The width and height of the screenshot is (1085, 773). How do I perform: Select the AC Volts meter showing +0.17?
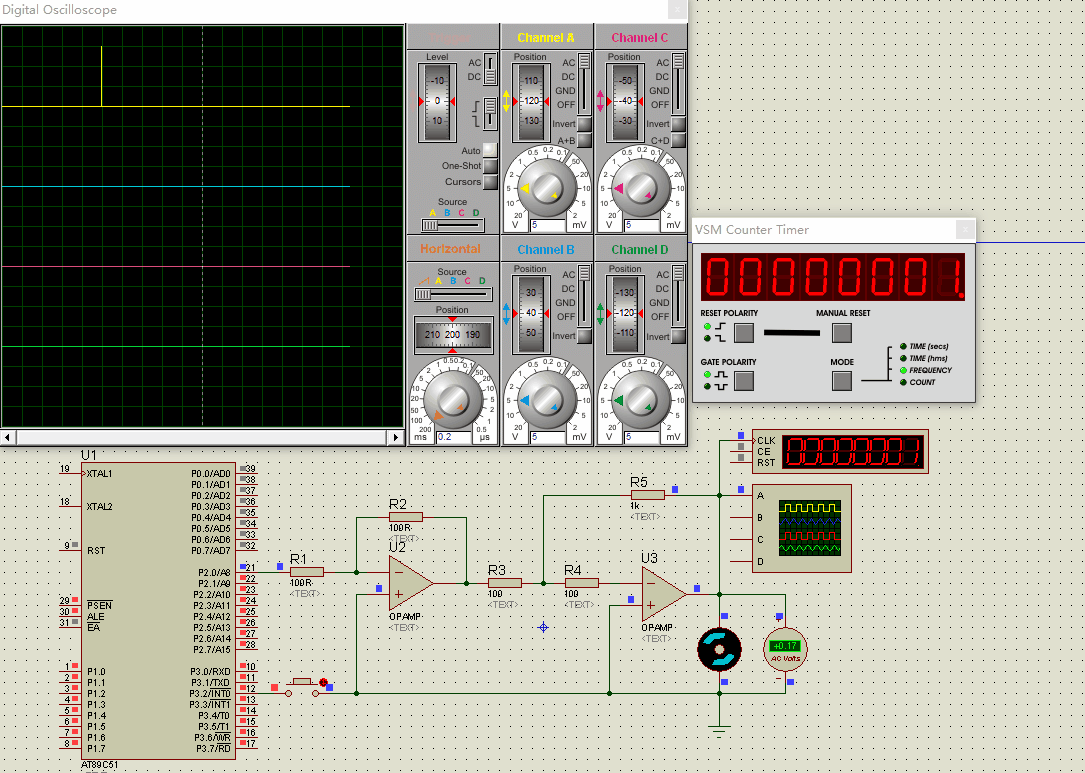pos(785,647)
